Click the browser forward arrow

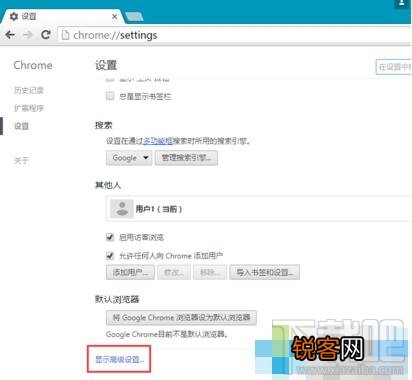[x=28, y=35]
